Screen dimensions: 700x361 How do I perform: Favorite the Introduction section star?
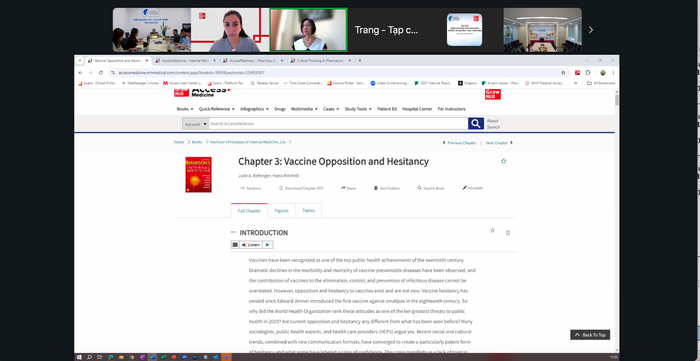(x=492, y=231)
